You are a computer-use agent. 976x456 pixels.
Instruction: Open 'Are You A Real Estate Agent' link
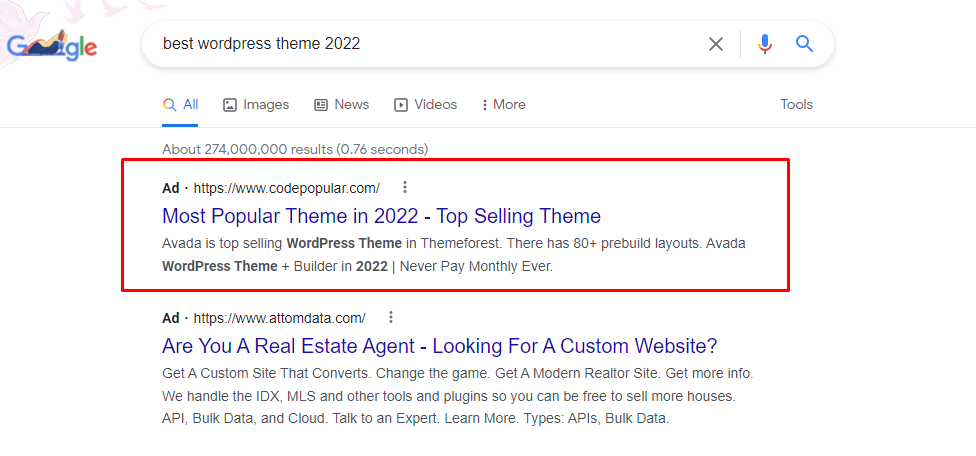tap(439, 346)
